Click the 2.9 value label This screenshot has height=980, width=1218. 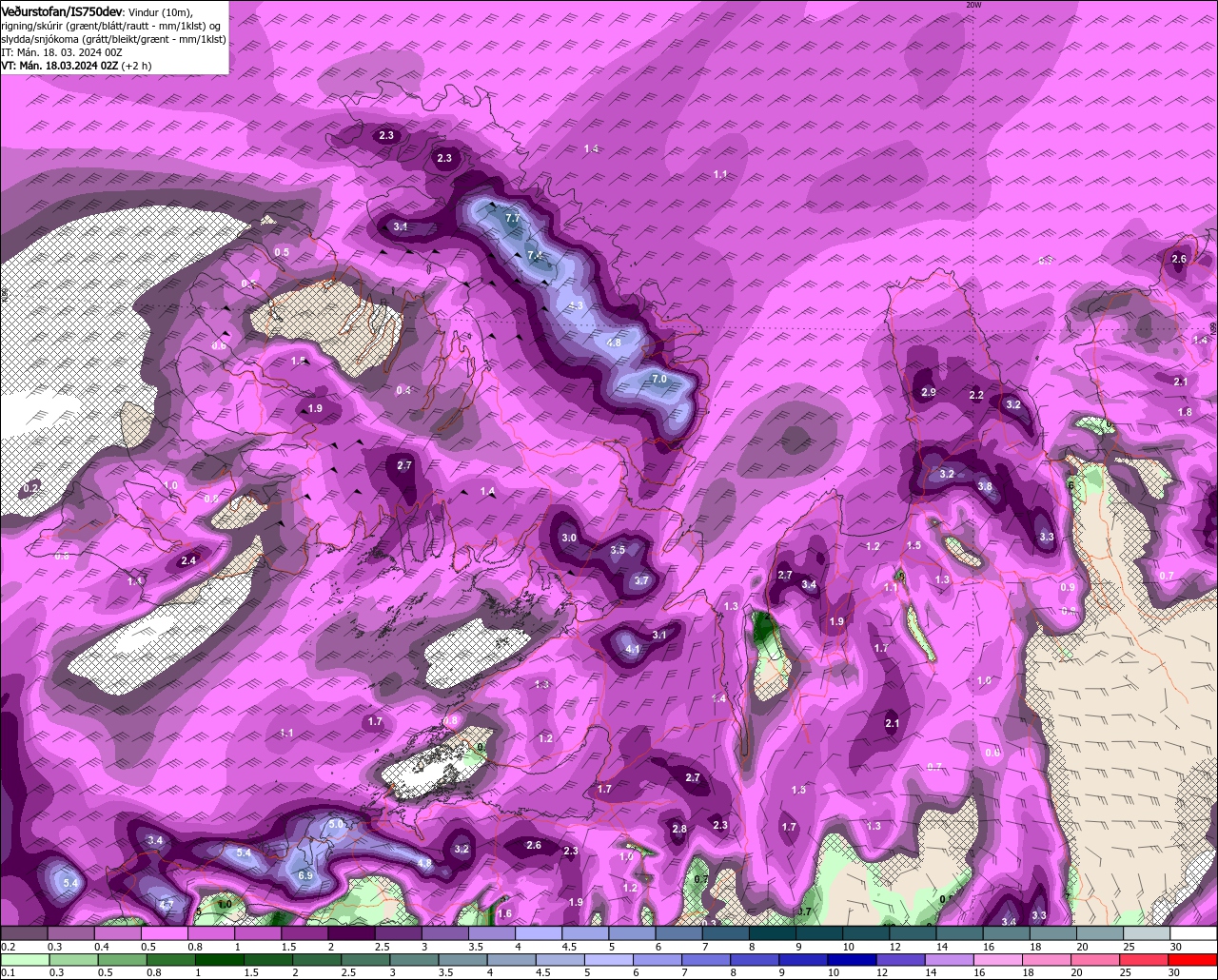click(x=929, y=392)
